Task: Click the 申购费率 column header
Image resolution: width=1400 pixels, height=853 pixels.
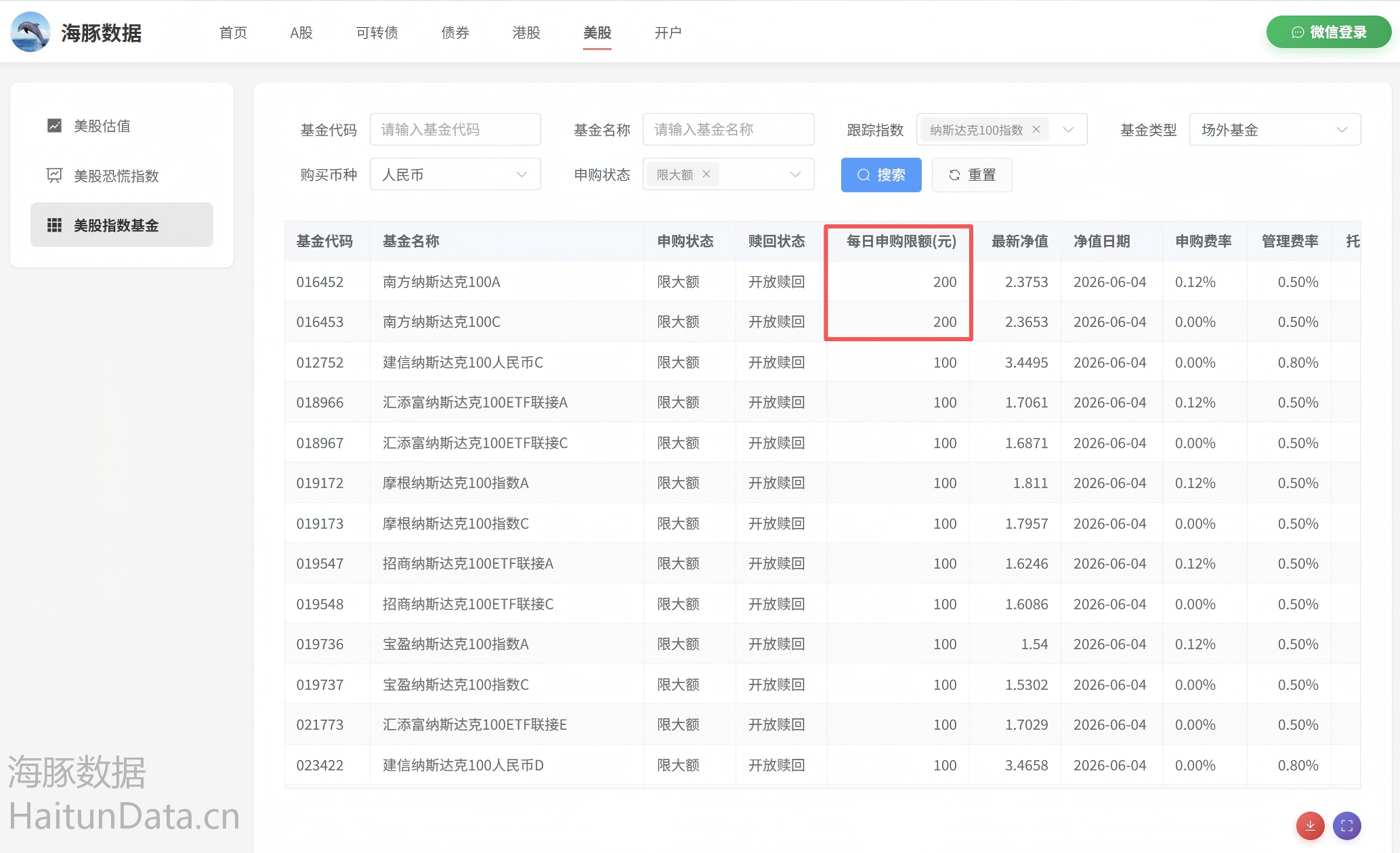Action: click(1204, 241)
